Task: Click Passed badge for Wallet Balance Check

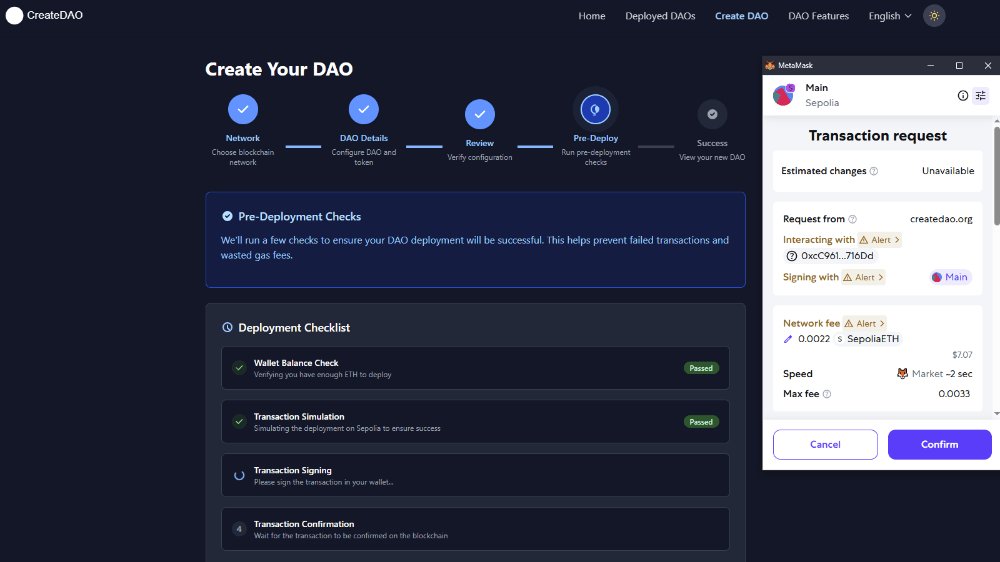Action: (x=701, y=368)
